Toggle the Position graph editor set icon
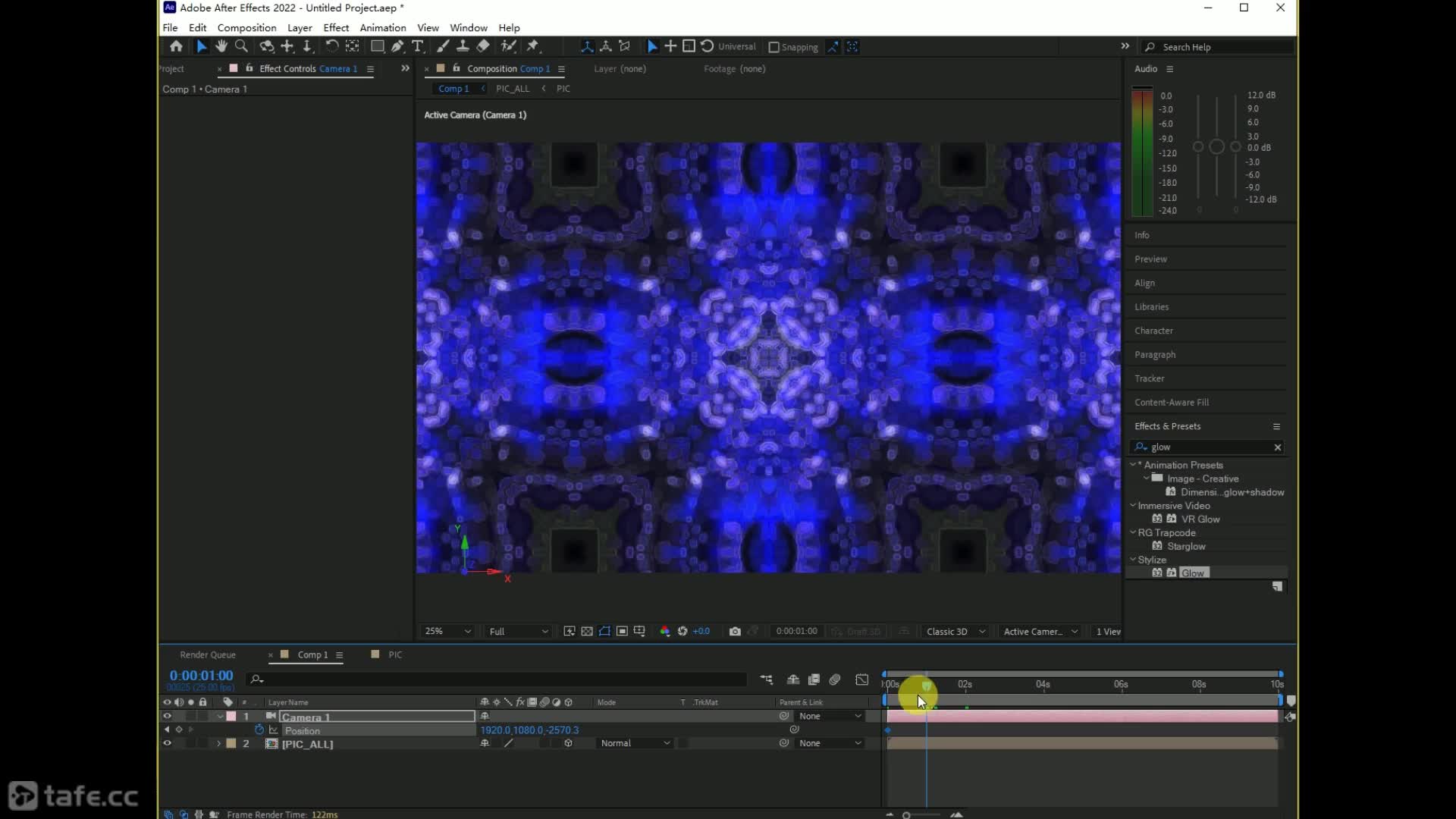 [x=274, y=730]
